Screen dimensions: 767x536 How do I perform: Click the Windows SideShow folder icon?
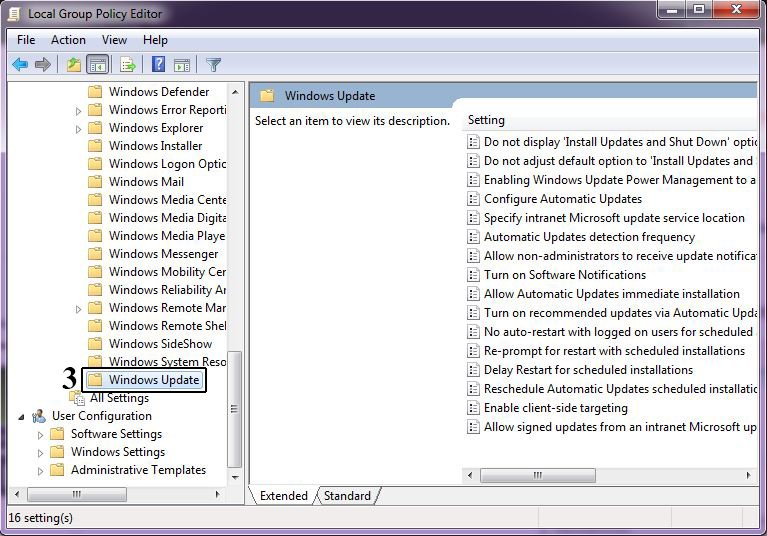pyautogui.click(x=95, y=343)
